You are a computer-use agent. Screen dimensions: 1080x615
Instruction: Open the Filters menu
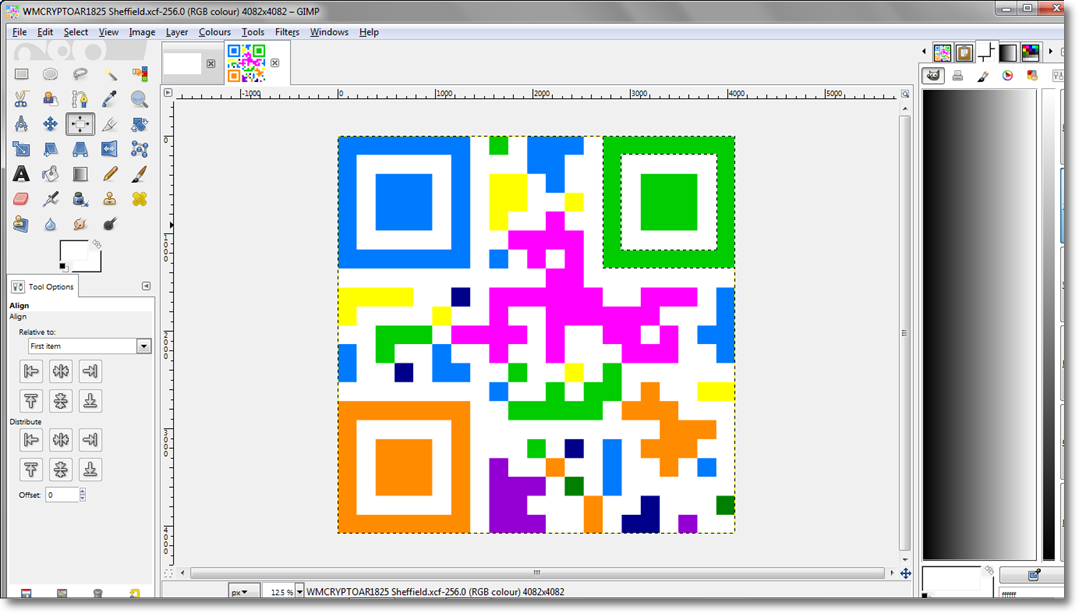pos(287,32)
